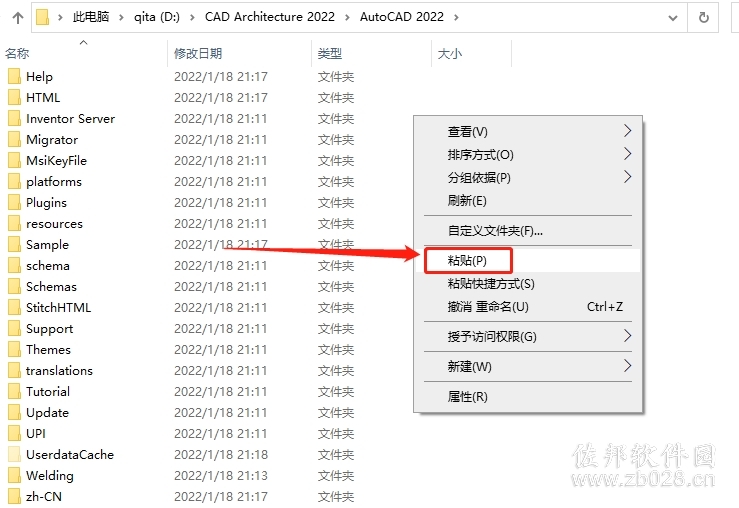The height and width of the screenshot is (508, 739).
Task: Choose 刷新(E) from context menu
Action: point(528,201)
